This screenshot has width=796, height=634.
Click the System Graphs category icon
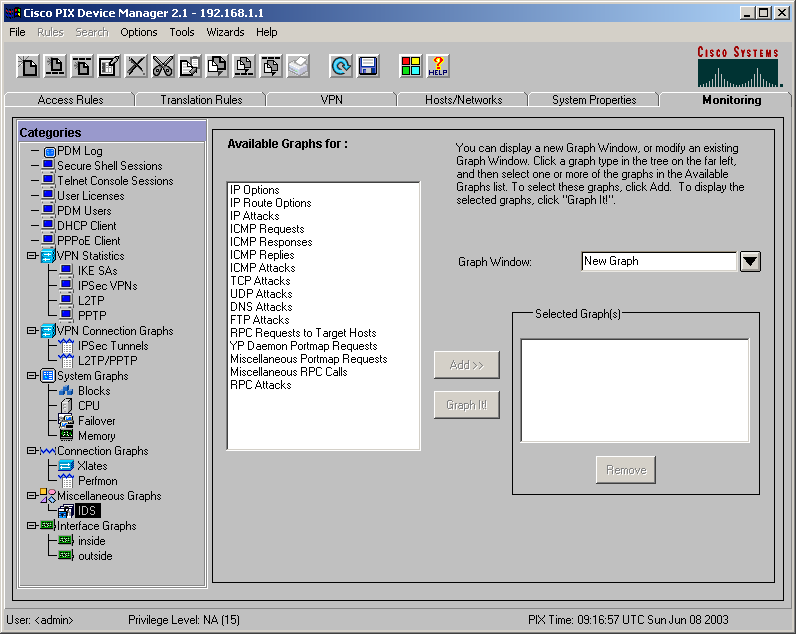[48, 376]
